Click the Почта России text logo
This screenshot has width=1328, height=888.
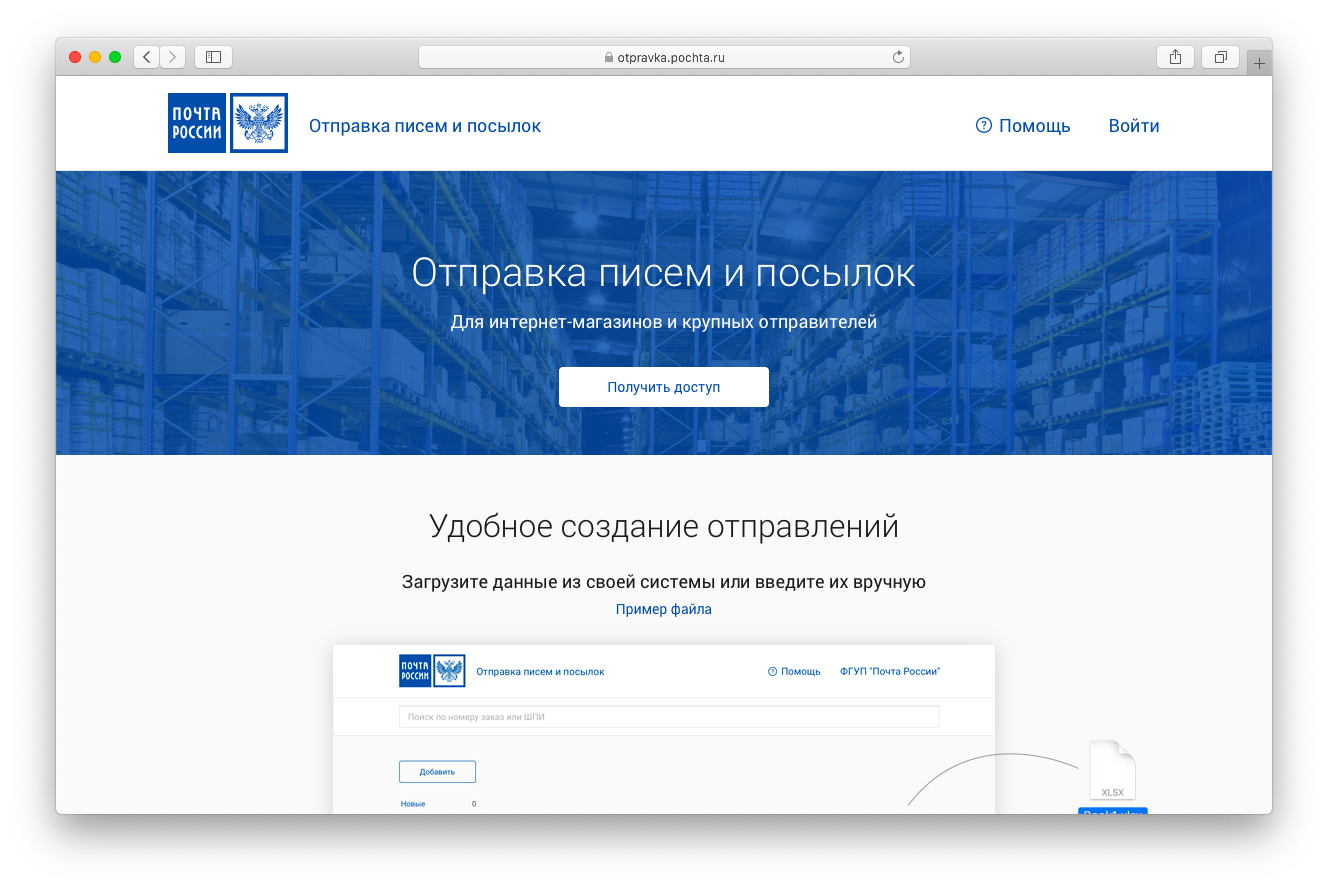click(197, 123)
